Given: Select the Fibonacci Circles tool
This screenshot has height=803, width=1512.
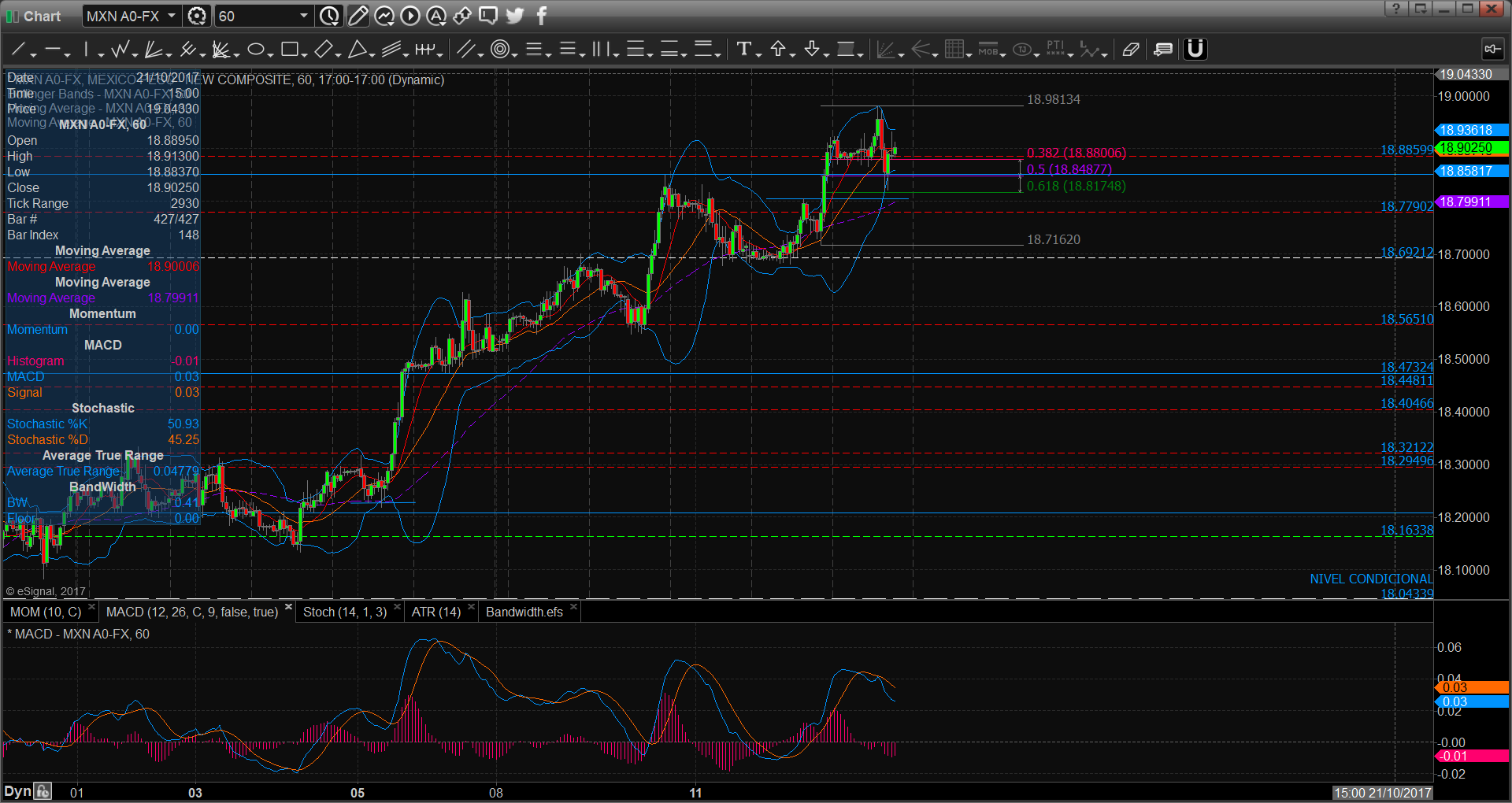Looking at the screenshot, I should [499, 50].
